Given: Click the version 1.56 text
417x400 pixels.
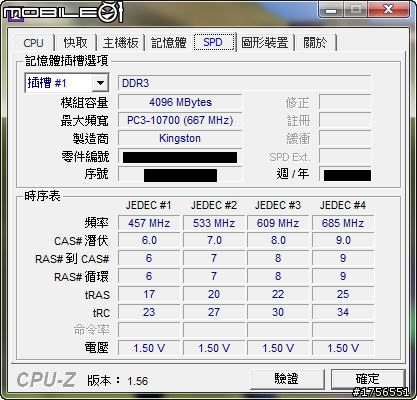Looking at the screenshot, I should pyautogui.click(x=138, y=381).
